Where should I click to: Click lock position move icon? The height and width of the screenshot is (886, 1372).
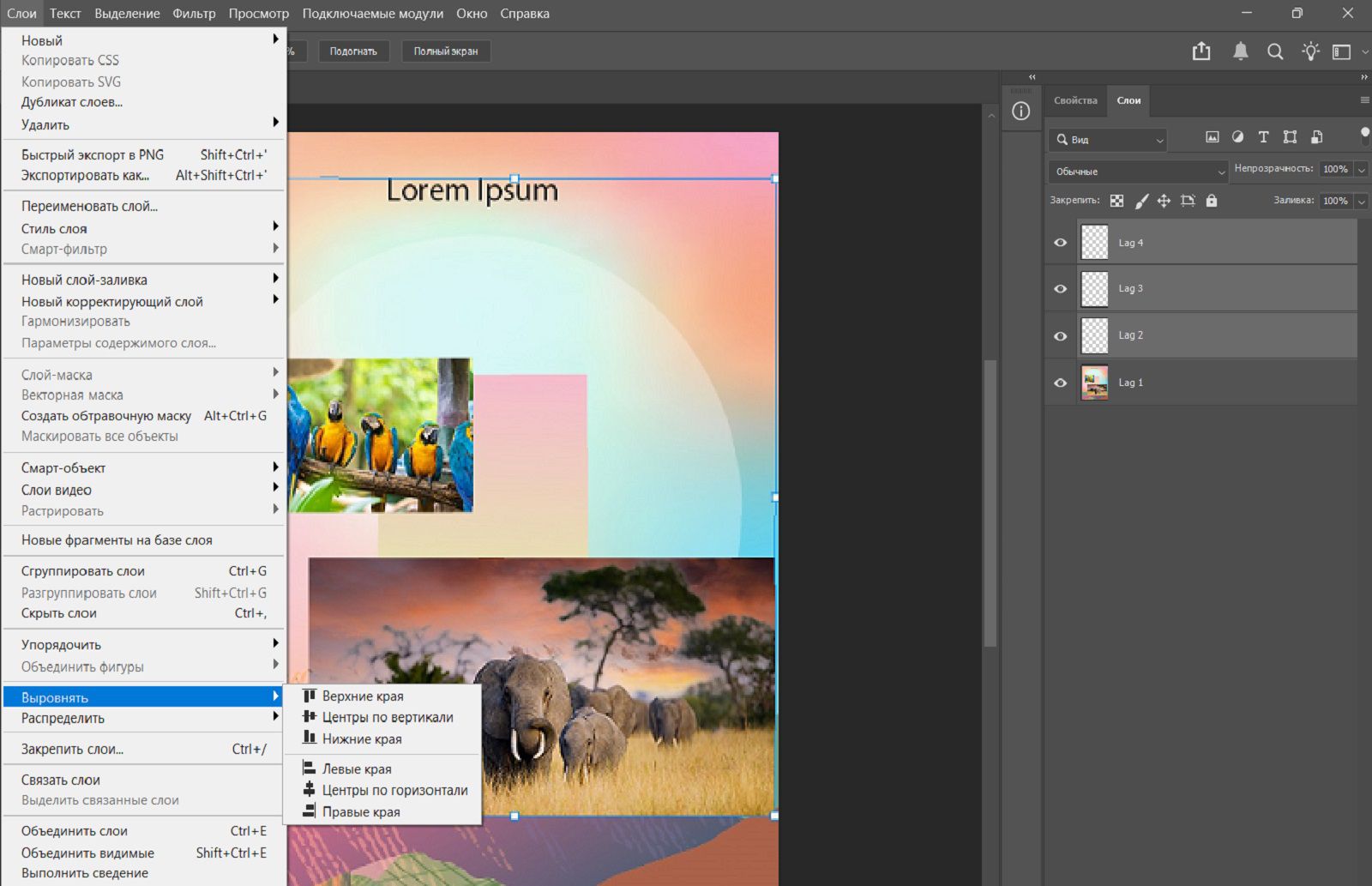point(1164,201)
